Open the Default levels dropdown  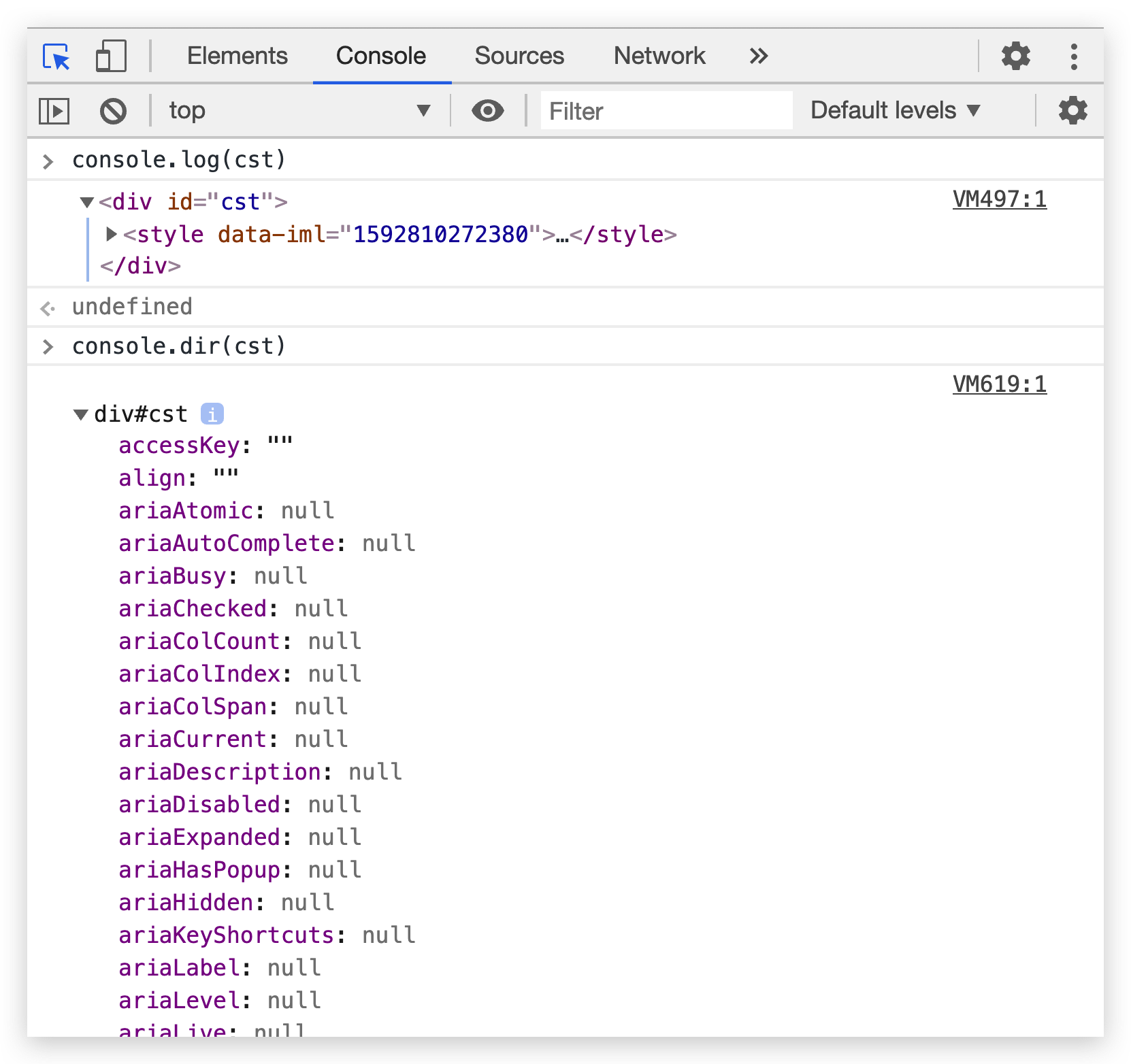(895, 111)
